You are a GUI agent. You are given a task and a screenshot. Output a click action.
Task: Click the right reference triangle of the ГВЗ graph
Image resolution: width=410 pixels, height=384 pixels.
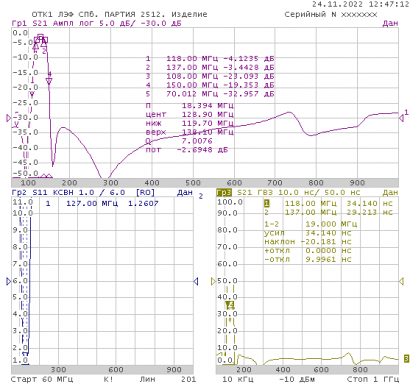point(401,282)
